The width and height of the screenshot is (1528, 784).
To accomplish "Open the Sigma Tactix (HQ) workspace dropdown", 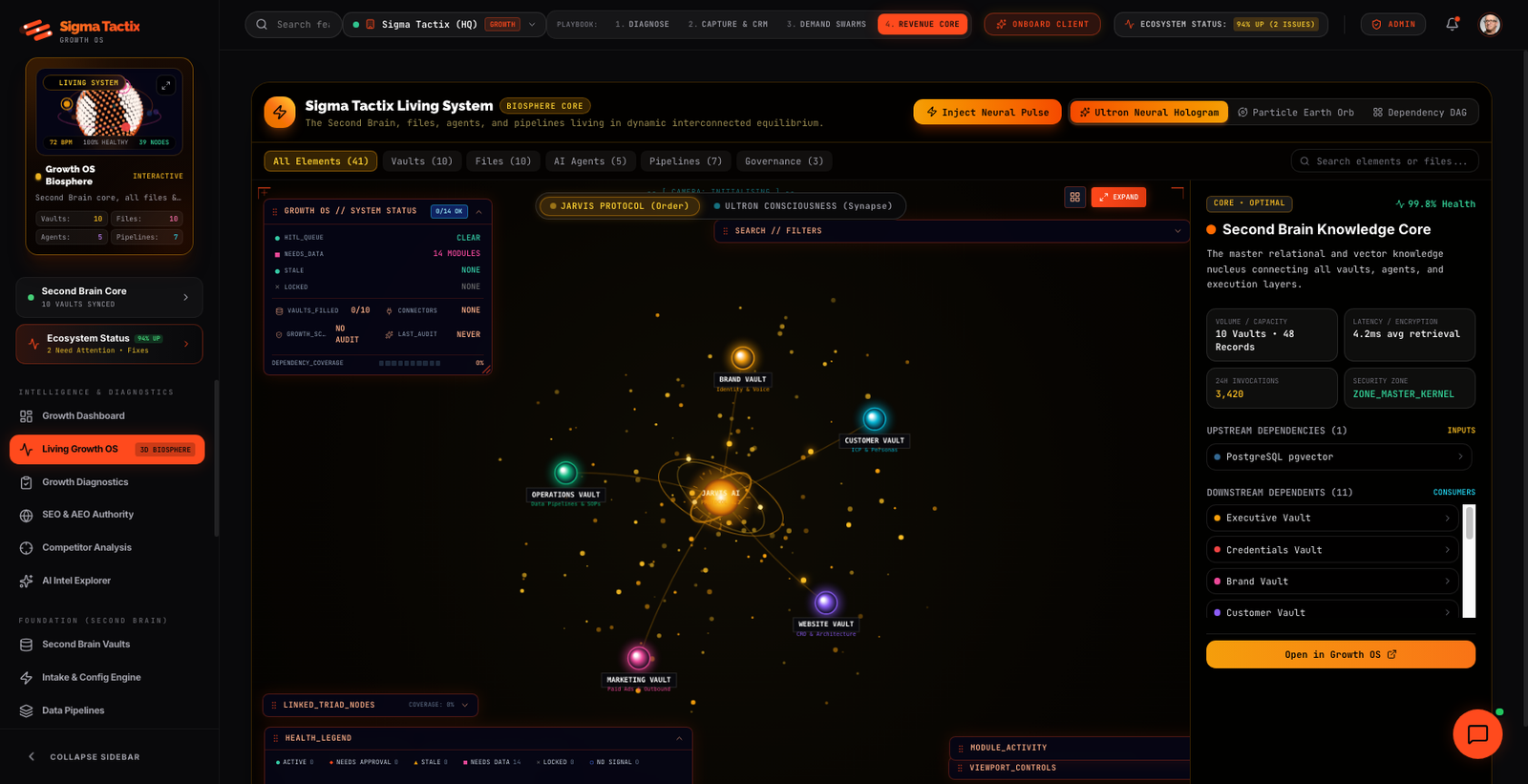I will tap(444, 24).
